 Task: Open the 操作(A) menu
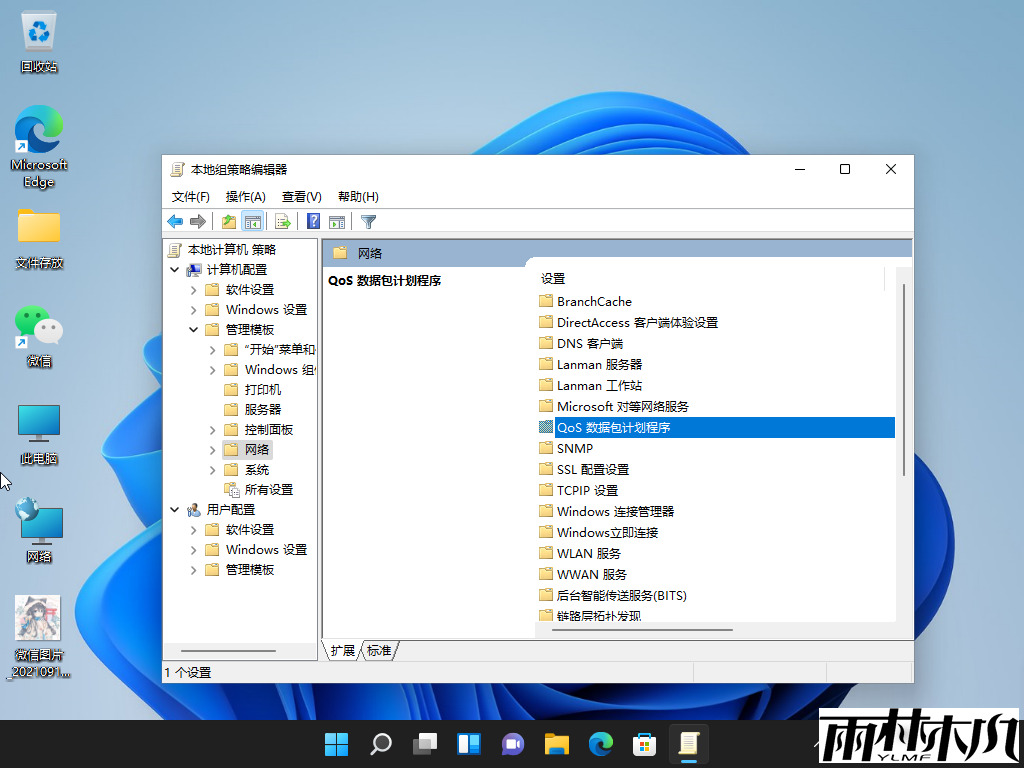pos(246,196)
